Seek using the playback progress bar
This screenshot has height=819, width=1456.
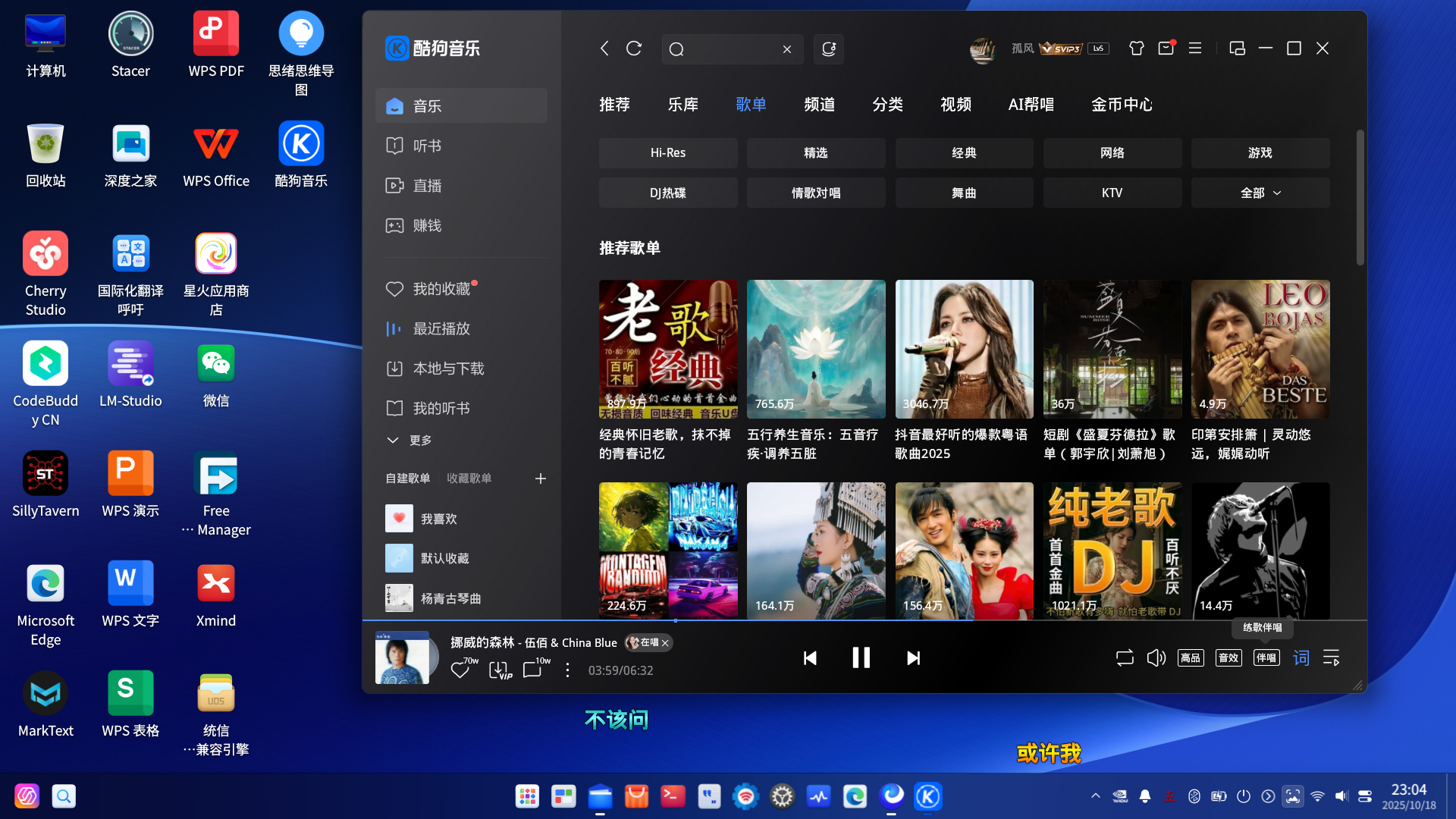(x=864, y=620)
